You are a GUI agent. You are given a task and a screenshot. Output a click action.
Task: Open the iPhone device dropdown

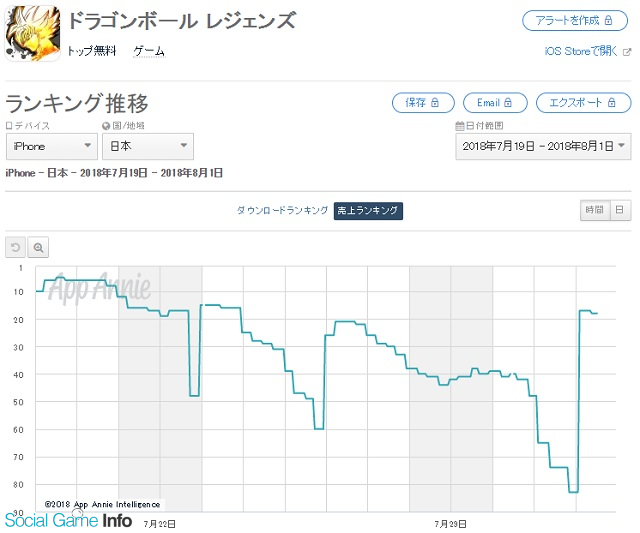click(x=52, y=146)
